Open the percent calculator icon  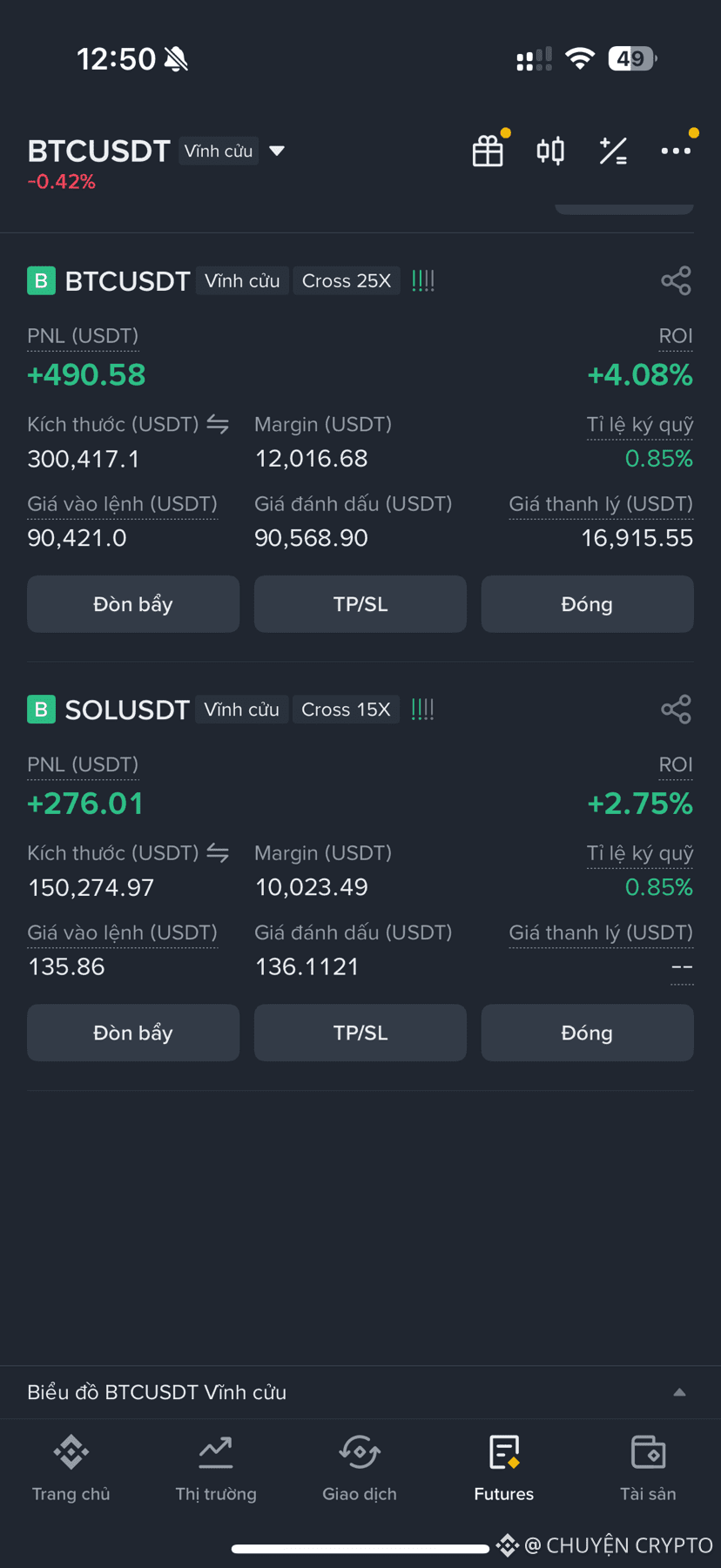click(x=613, y=151)
